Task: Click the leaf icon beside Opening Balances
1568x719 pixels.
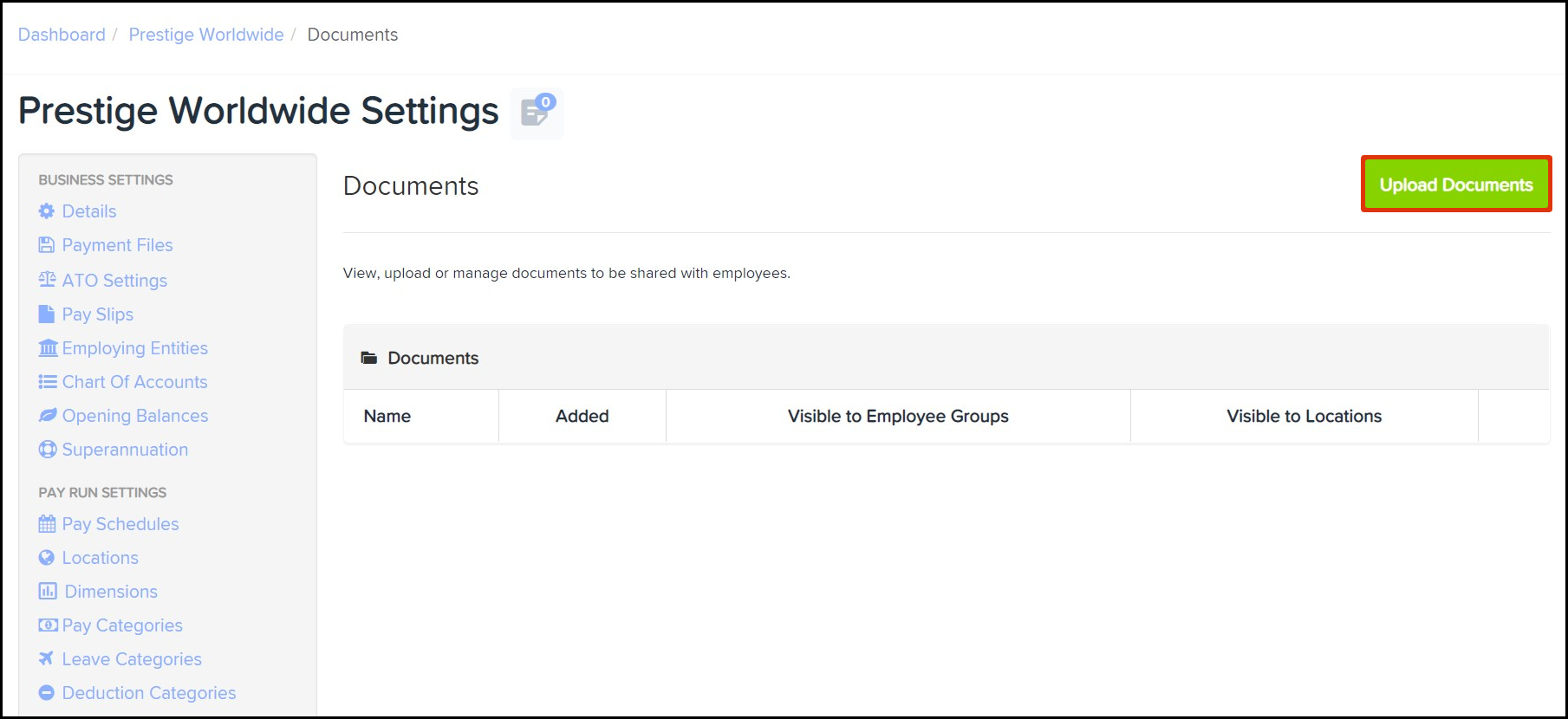Action: (x=48, y=416)
